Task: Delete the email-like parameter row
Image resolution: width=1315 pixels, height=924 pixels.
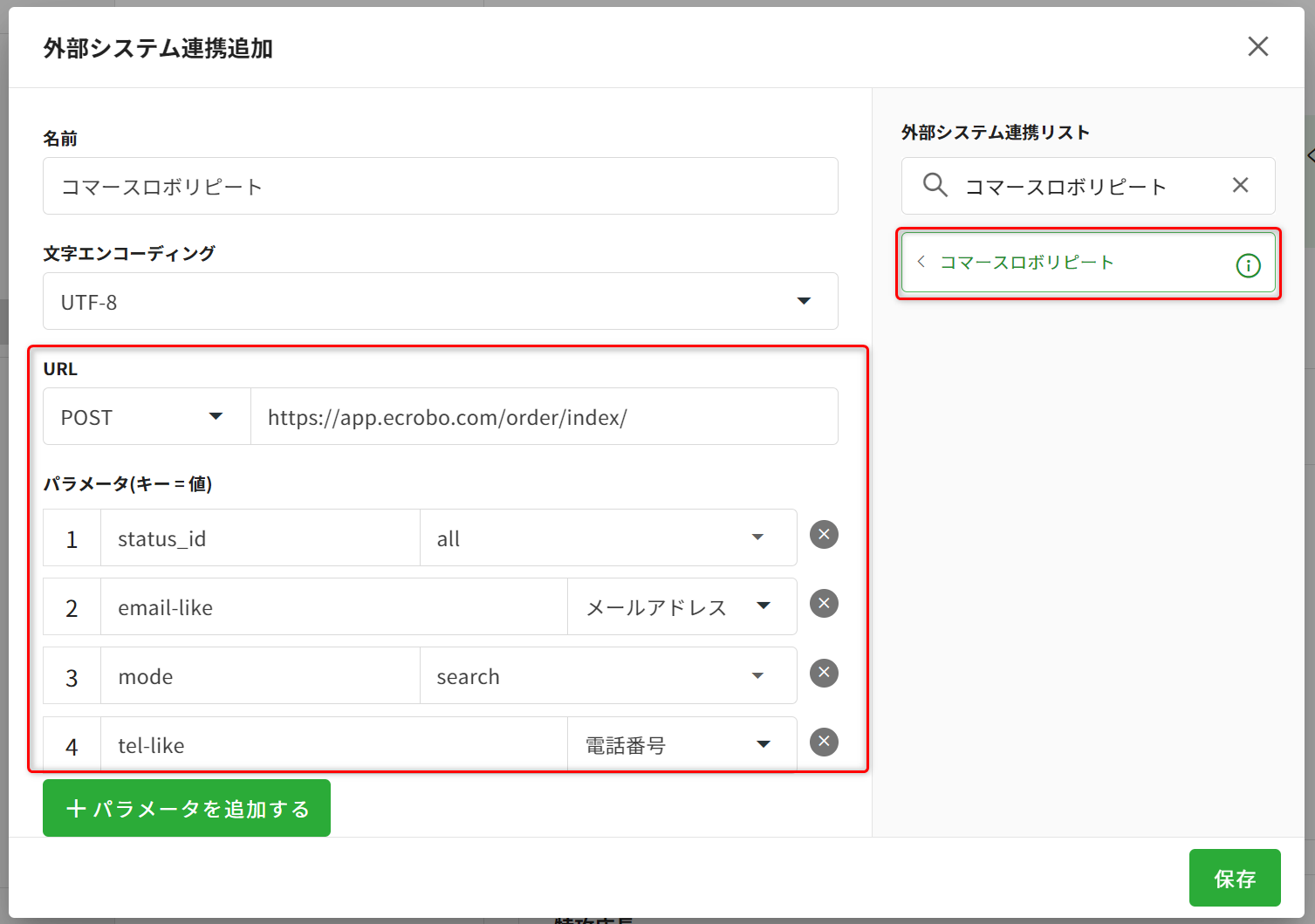Action: (824, 604)
